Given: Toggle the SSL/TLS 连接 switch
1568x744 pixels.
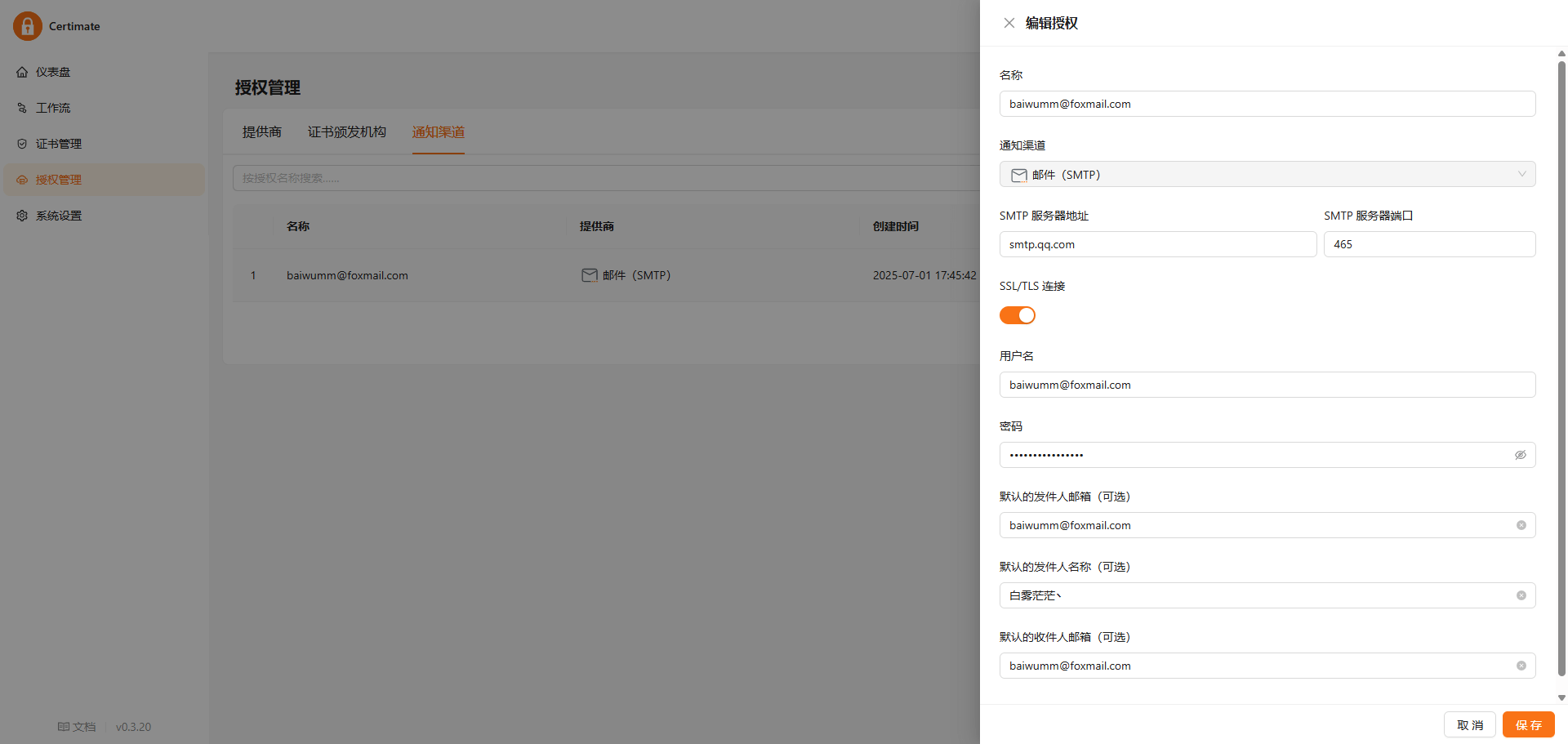Looking at the screenshot, I should coord(1018,315).
